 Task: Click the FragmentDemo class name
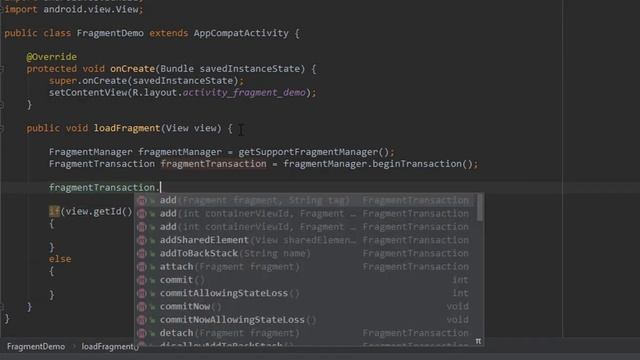[x=110, y=33]
